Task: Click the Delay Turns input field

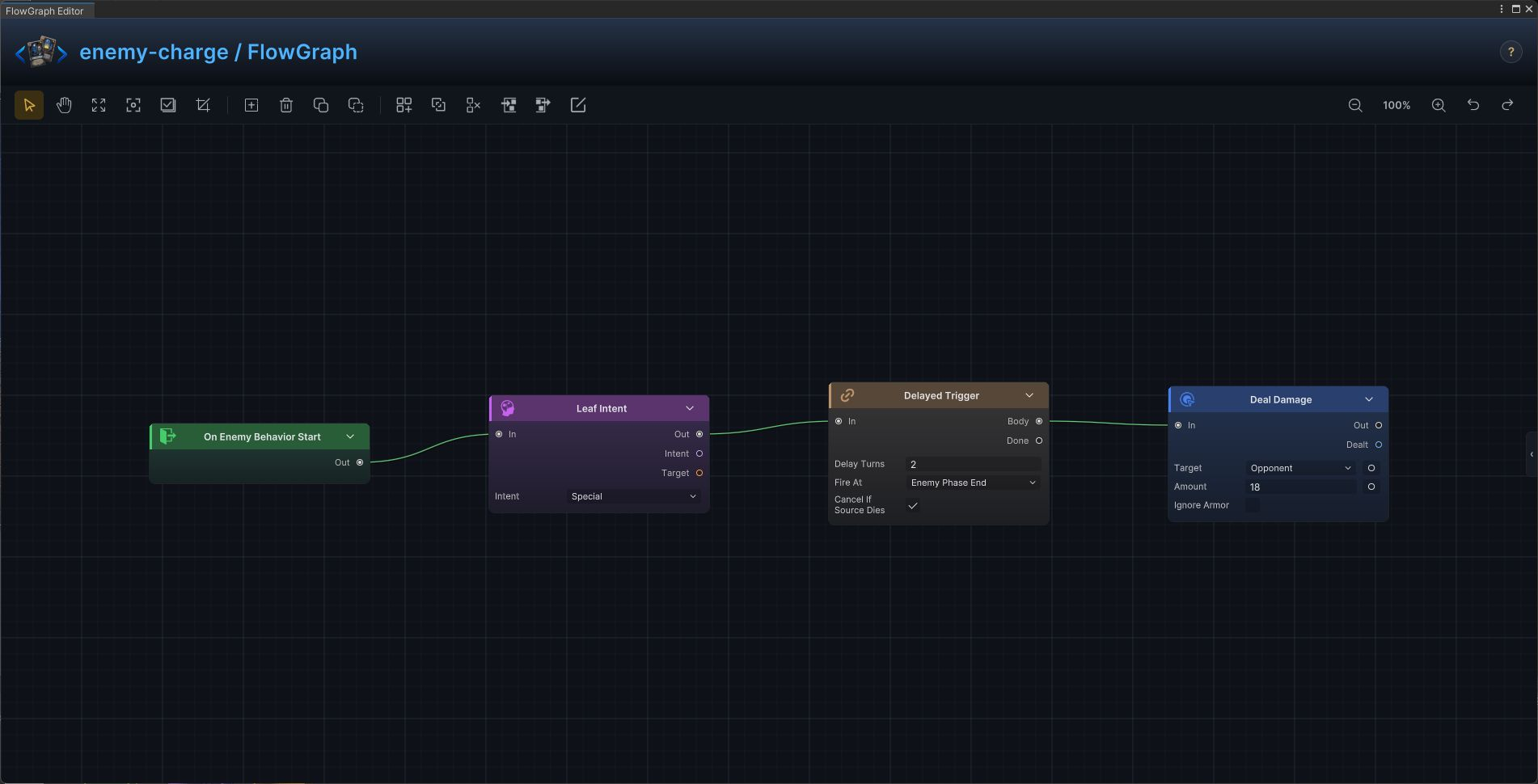Action: [974, 464]
